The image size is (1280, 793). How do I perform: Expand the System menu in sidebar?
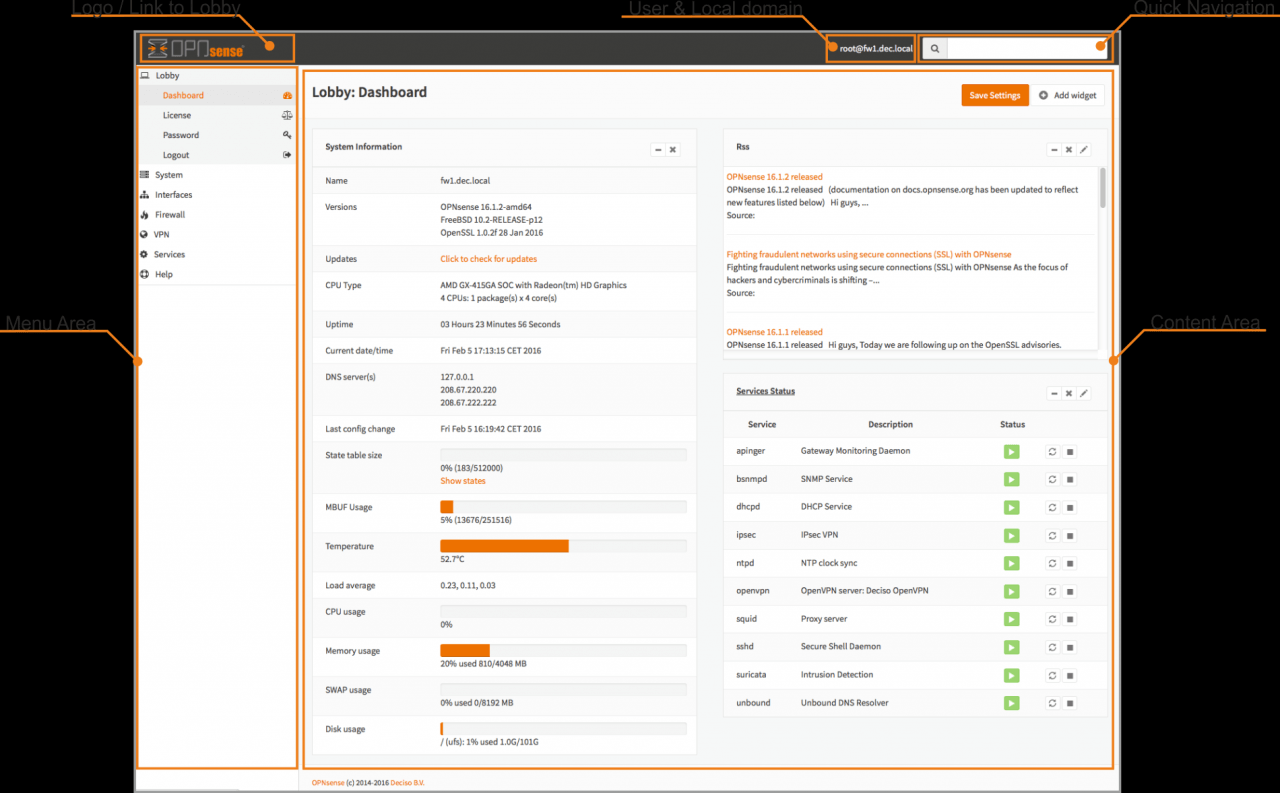coord(169,175)
